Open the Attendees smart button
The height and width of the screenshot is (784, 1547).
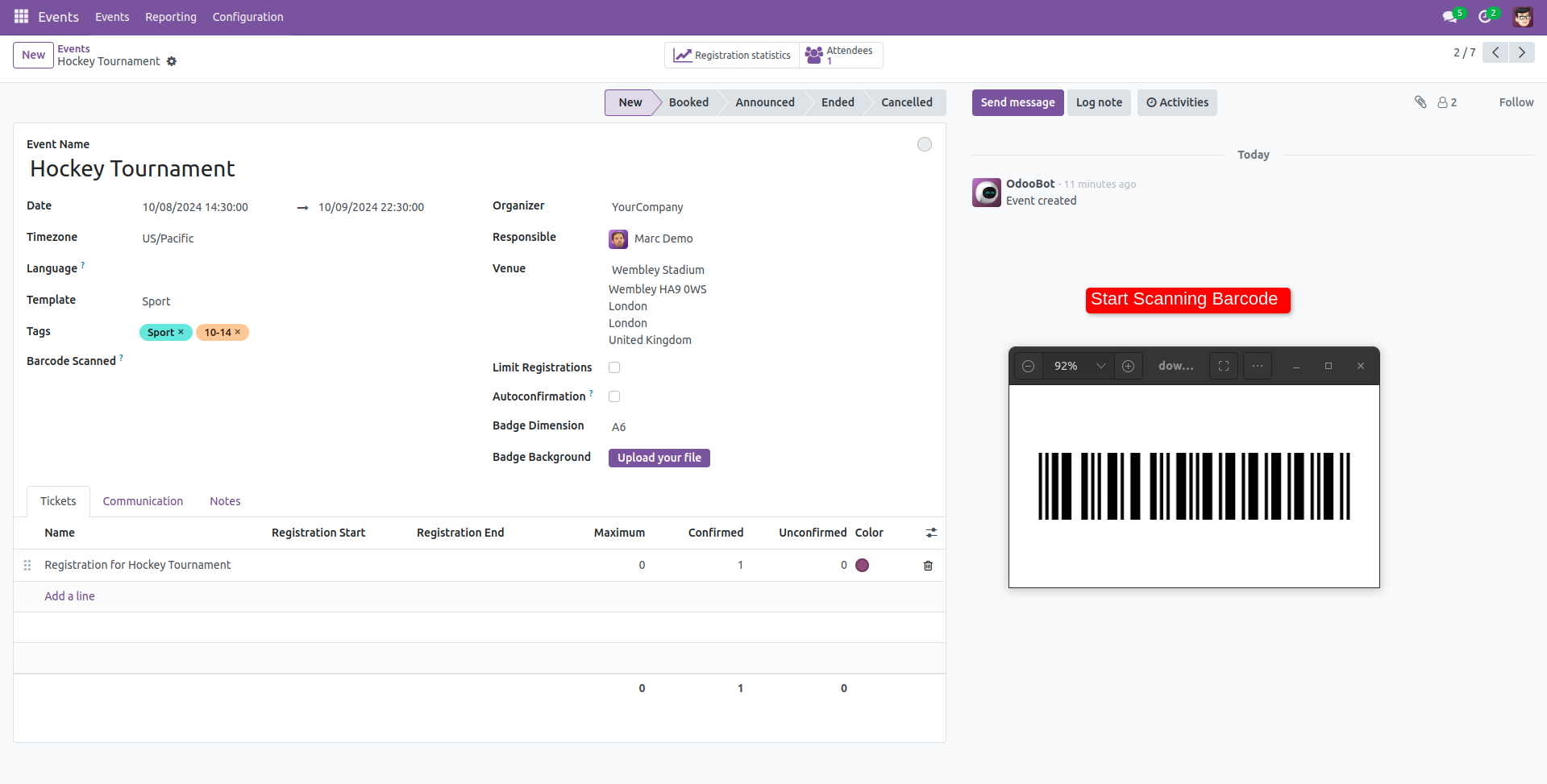coord(841,56)
